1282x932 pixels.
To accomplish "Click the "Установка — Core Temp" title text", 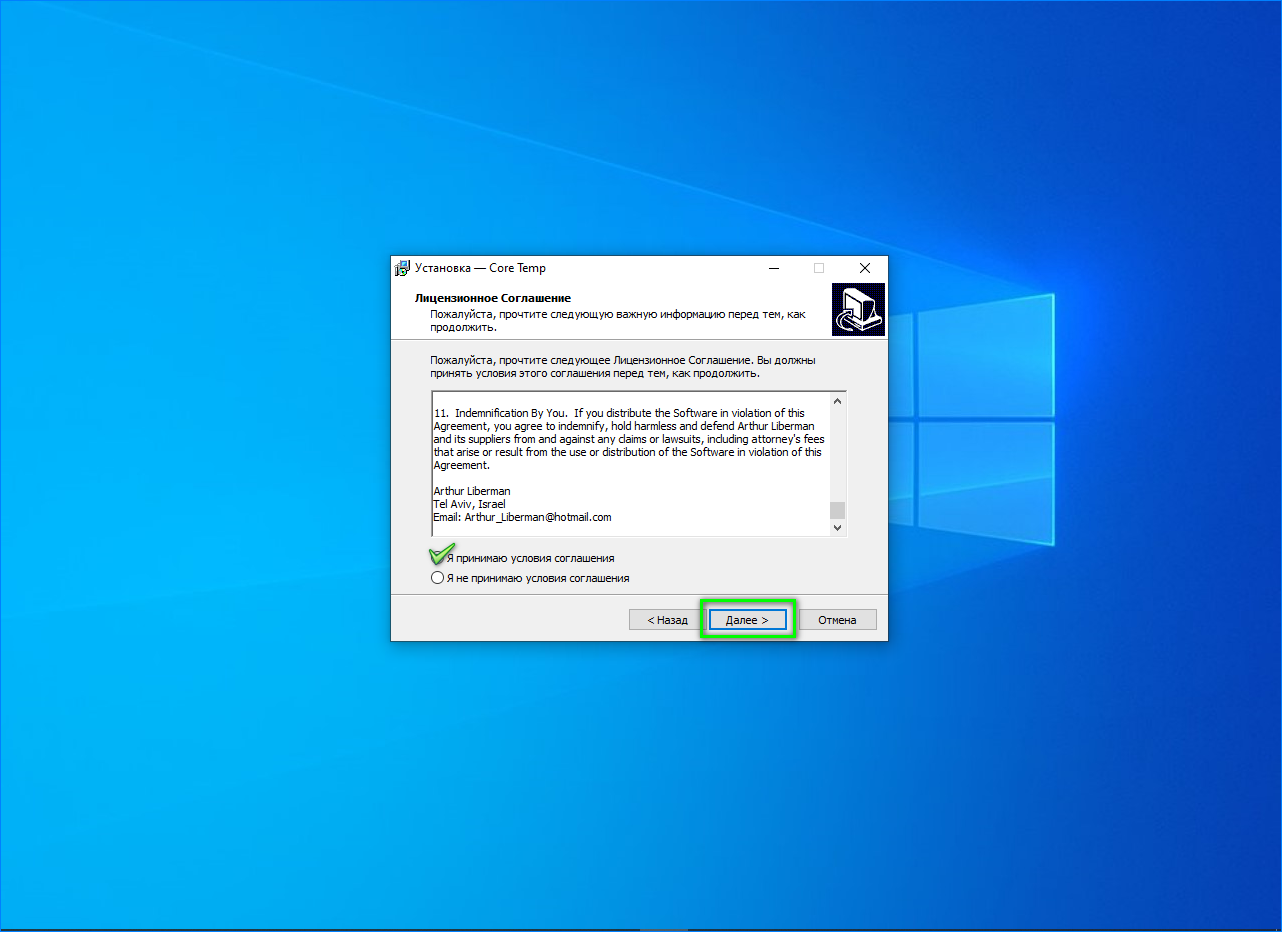I will point(480,268).
